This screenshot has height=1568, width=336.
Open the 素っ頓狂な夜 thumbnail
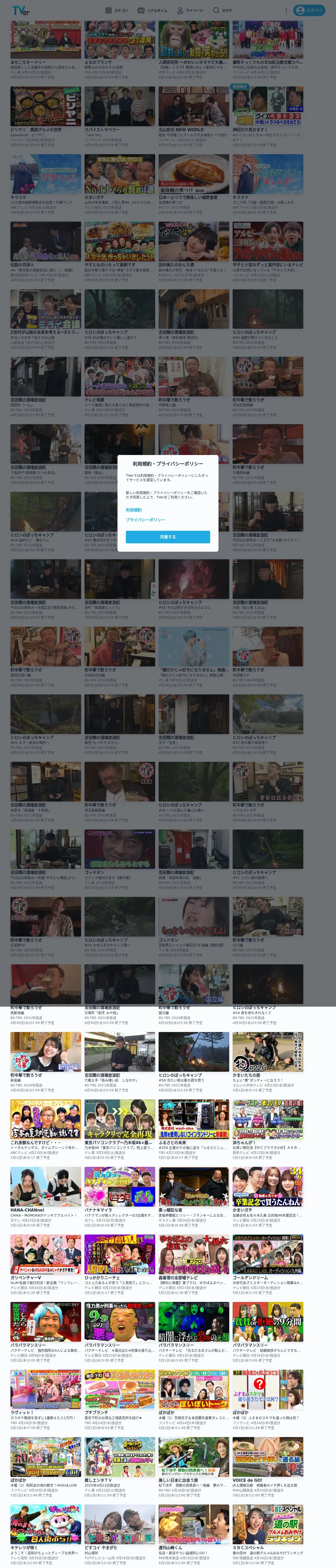[x=194, y=1187]
